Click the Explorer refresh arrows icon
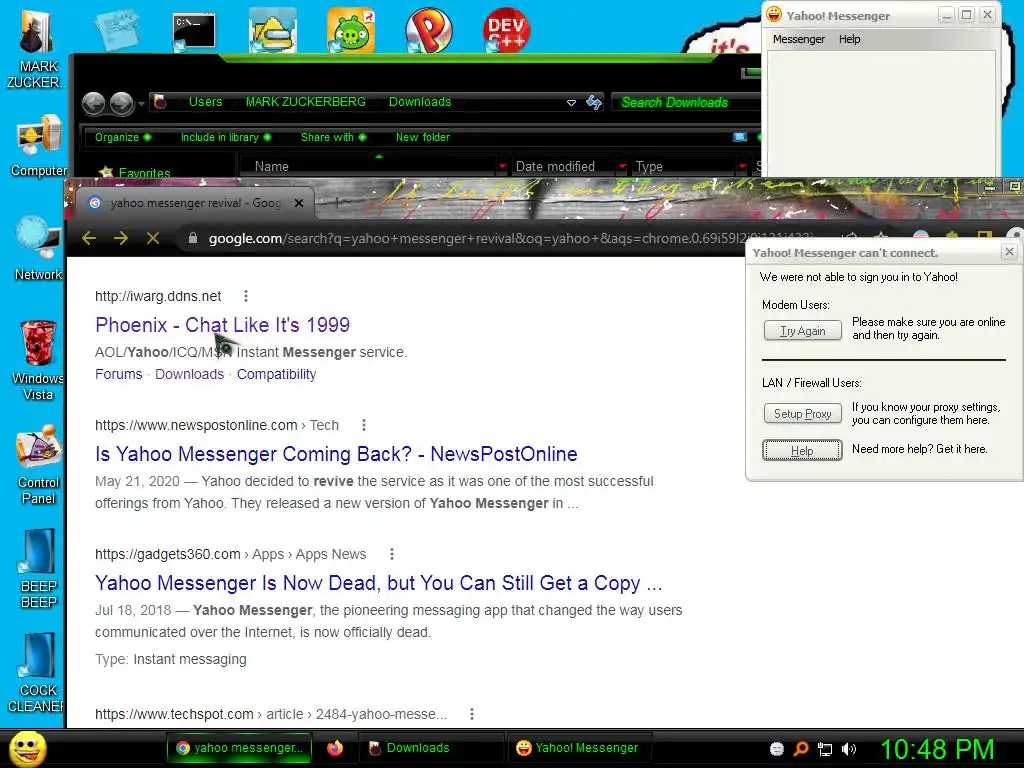The width and height of the screenshot is (1024, 768). coord(594,103)
